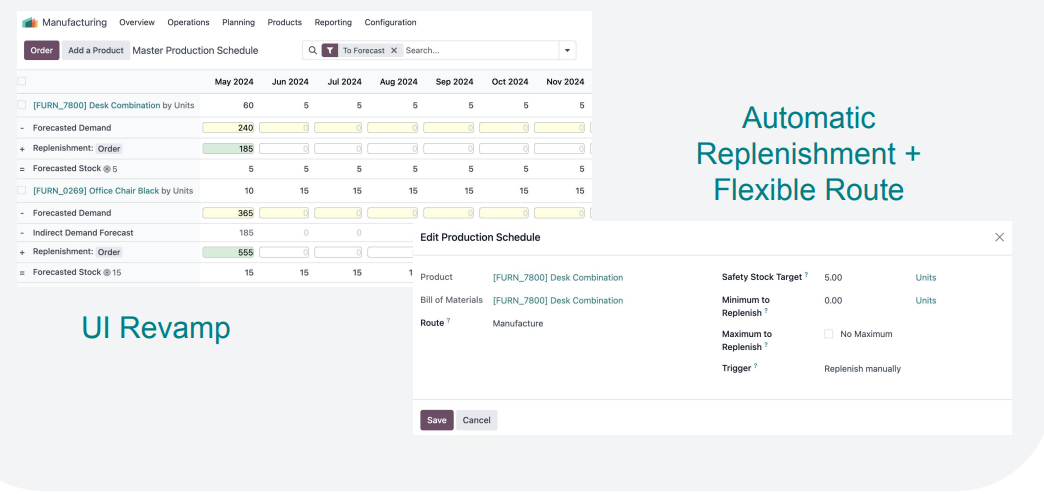Open the Product field showing Desk Combination
This screenshot has width=1044, height=494.
(558, 278)
